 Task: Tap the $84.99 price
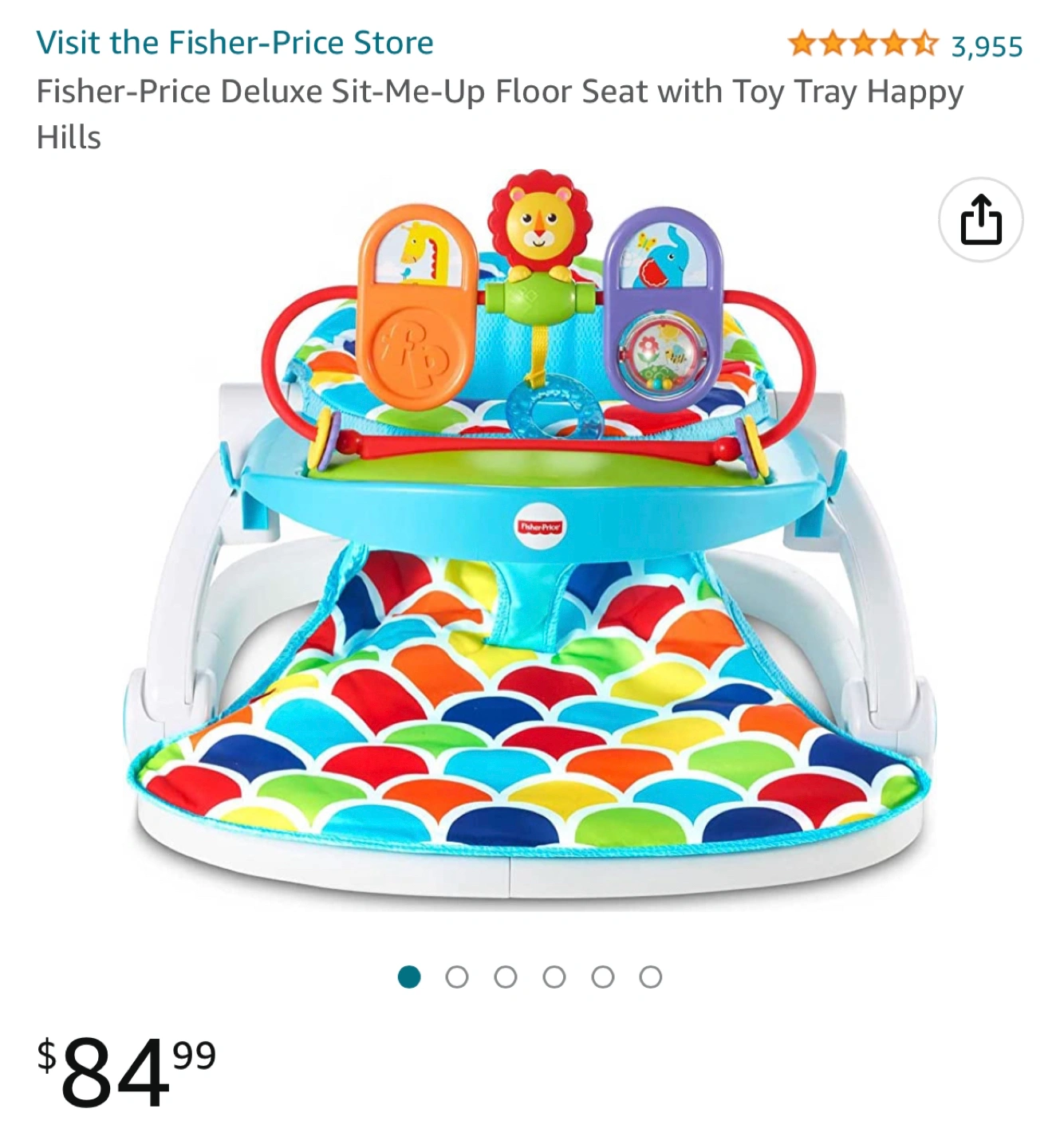tap(127, 1072)
